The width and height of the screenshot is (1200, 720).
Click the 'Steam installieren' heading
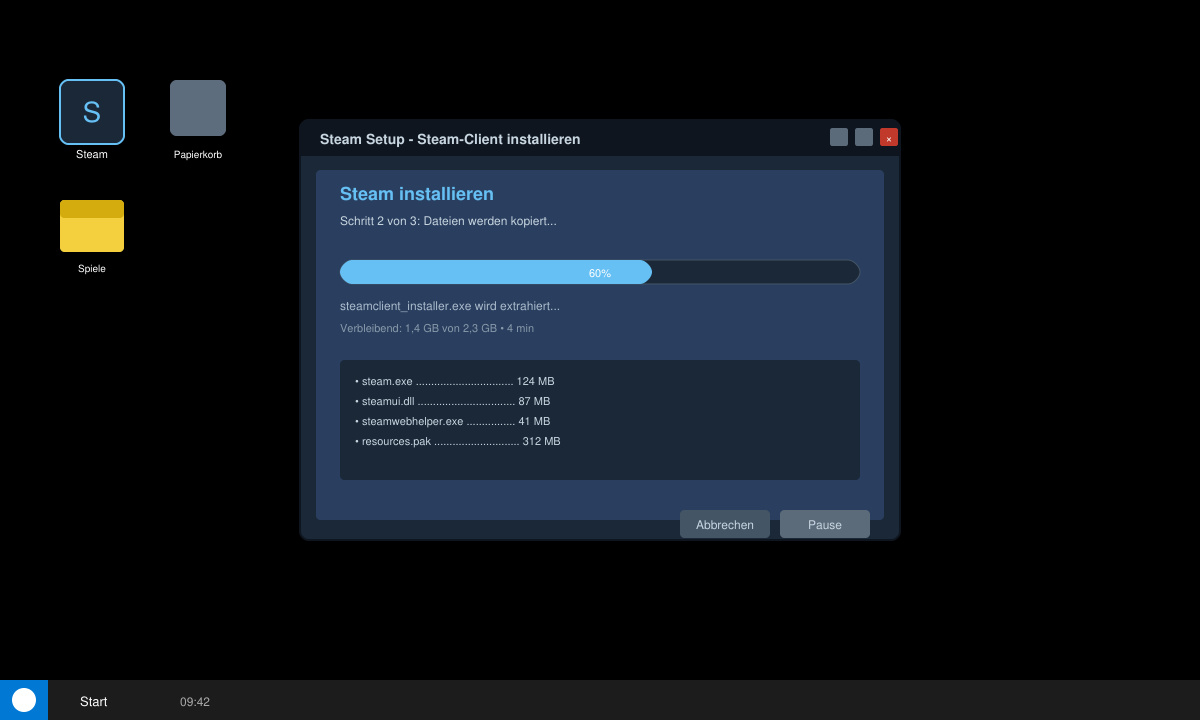(417, 194)
